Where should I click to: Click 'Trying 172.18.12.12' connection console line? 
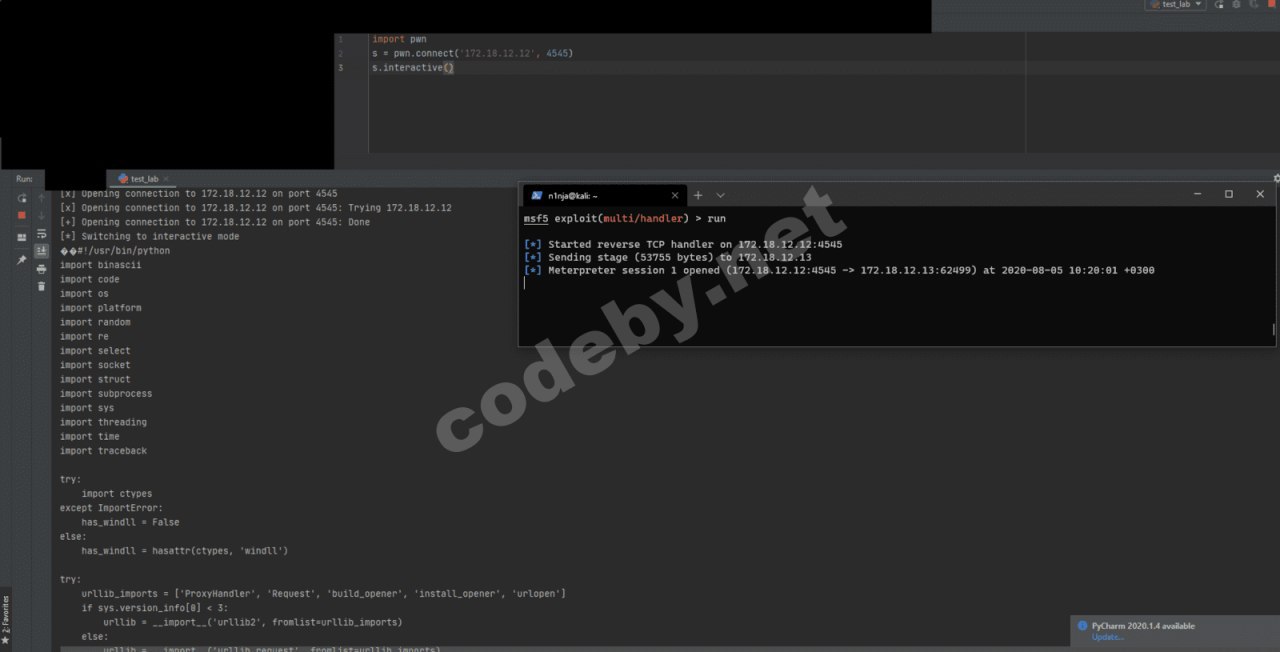(256, 208)
